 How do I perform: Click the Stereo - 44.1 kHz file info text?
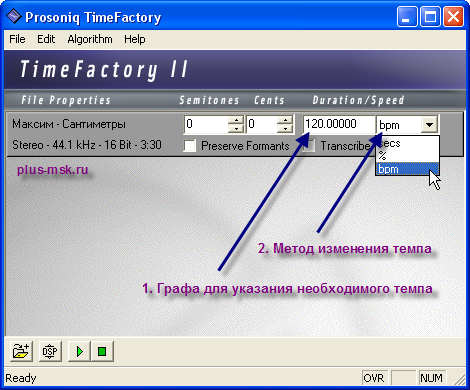coord(87,145)
